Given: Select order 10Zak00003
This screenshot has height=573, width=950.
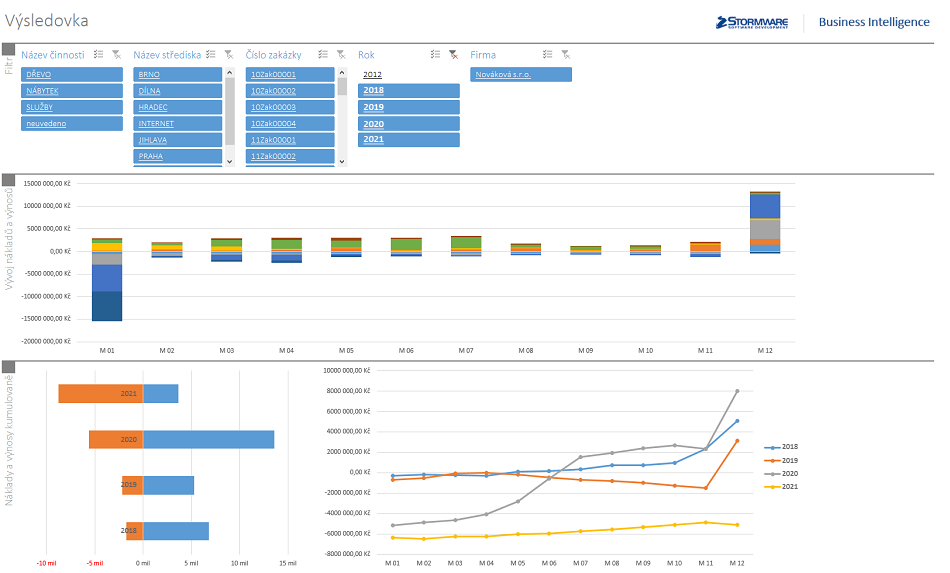Looking at the screenshot, I should (x=290, y=107).
